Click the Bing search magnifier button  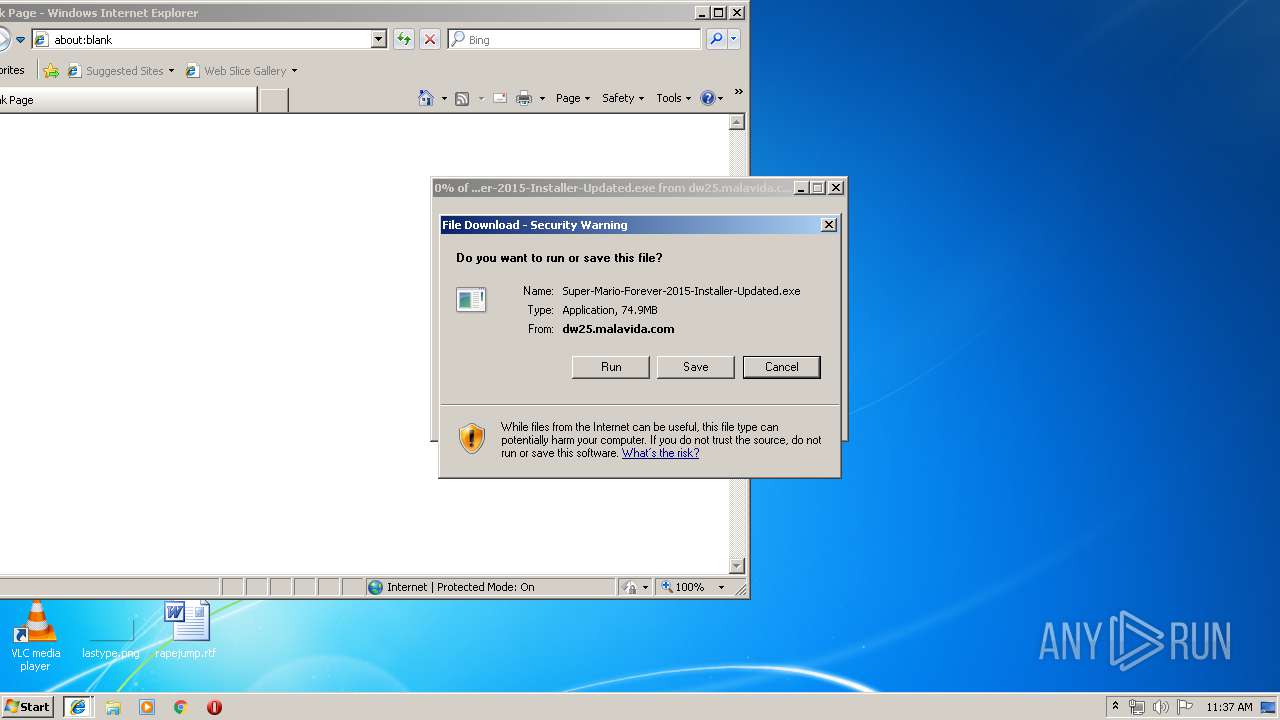coord(716,39)
